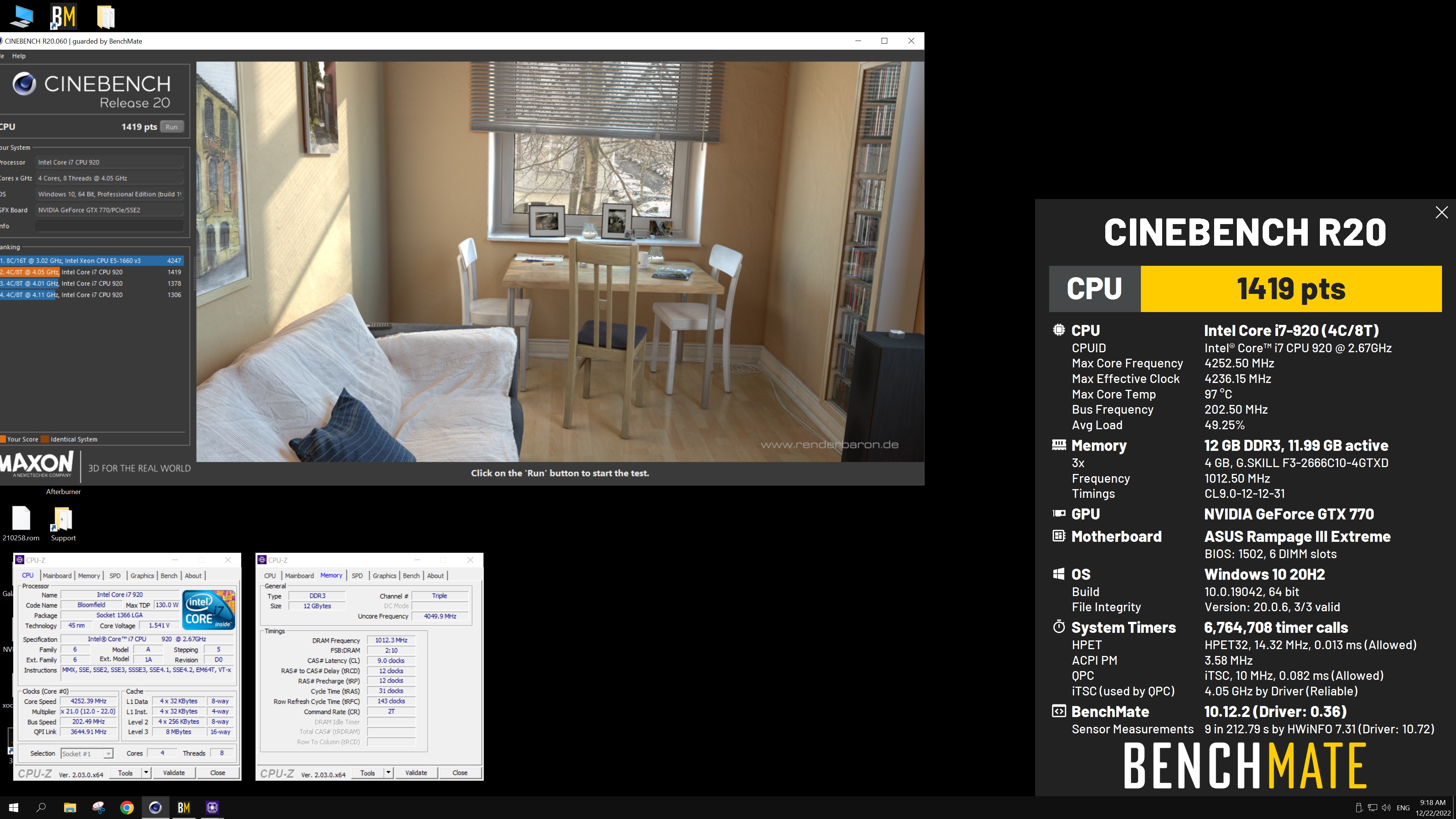Click the Cinebench logo sphere icon

point(24,84)
